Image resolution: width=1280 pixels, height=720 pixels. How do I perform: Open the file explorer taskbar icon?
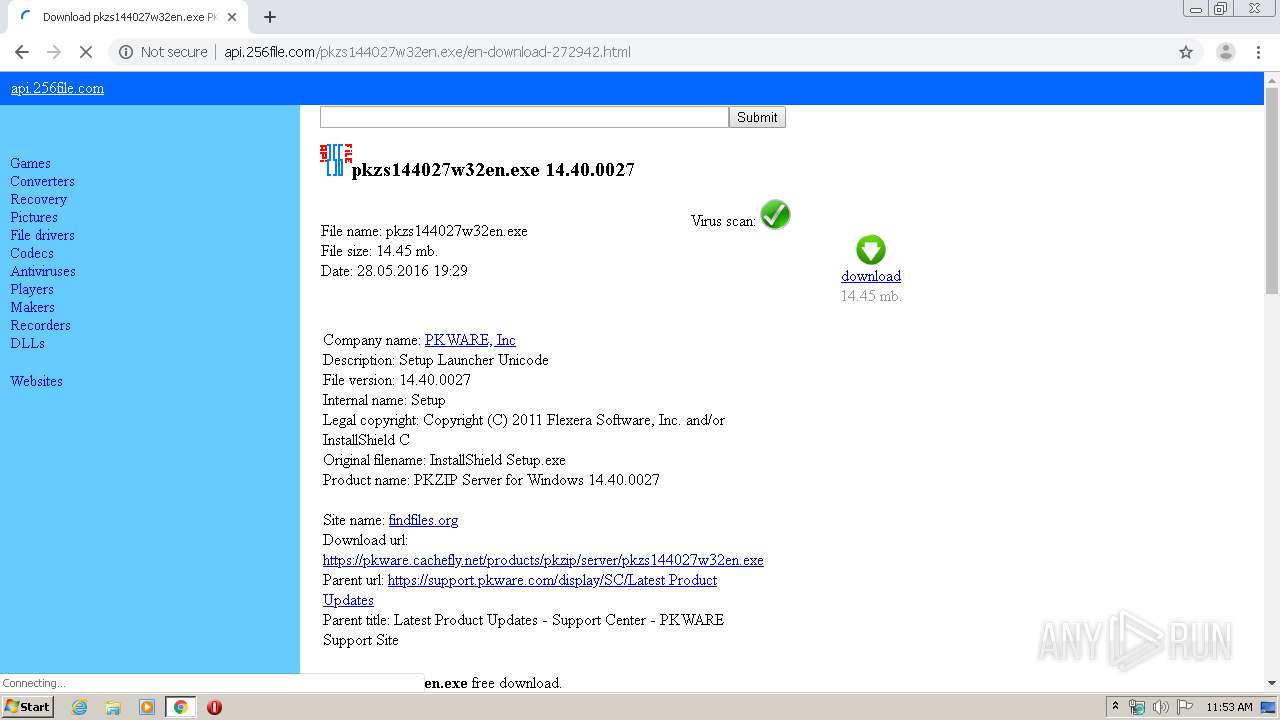tap(113, 707)
